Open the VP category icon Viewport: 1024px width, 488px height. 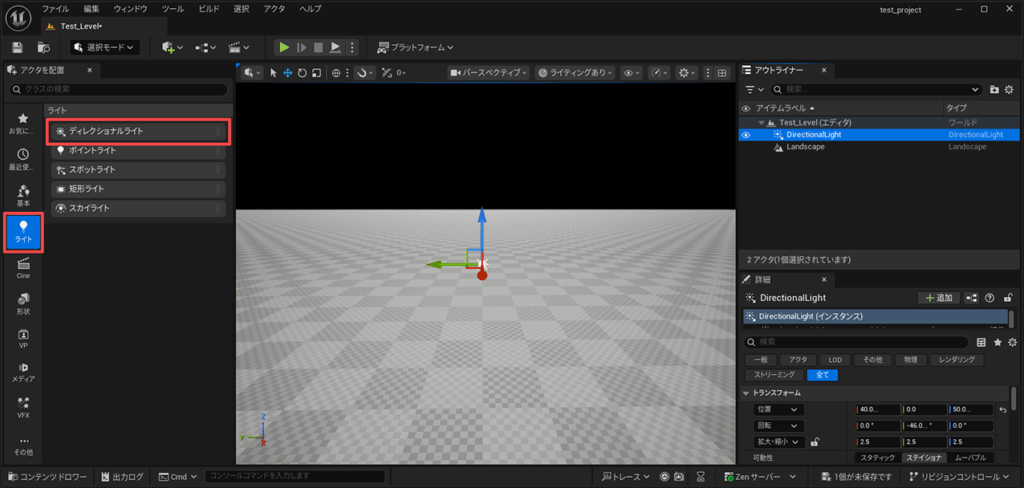click(x=23, y=338)
